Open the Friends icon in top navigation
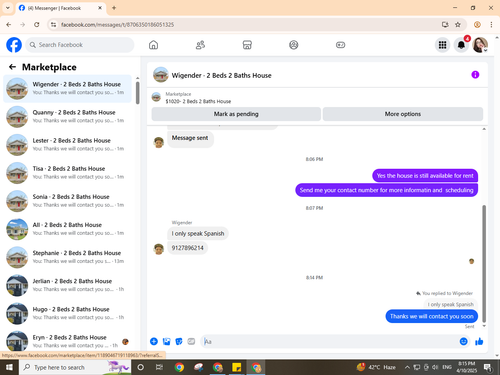Image resolution: width=500 pixels, height=375 pixels. tap(200, 45)
